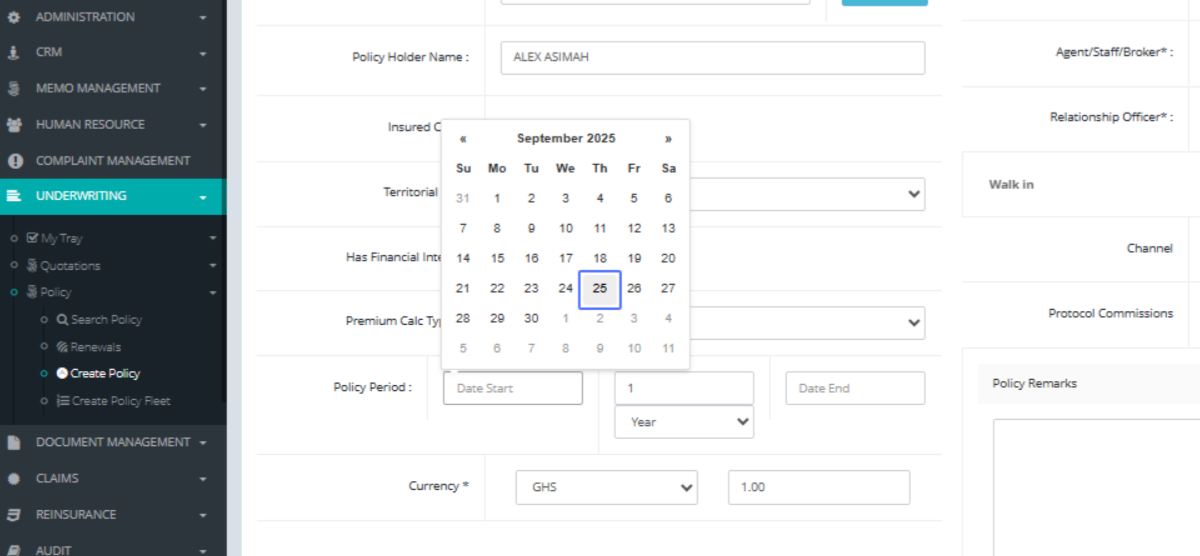Click the Document Management file icon
The width and height of the screenshot is (1200, 556).
tap(14, 442)
